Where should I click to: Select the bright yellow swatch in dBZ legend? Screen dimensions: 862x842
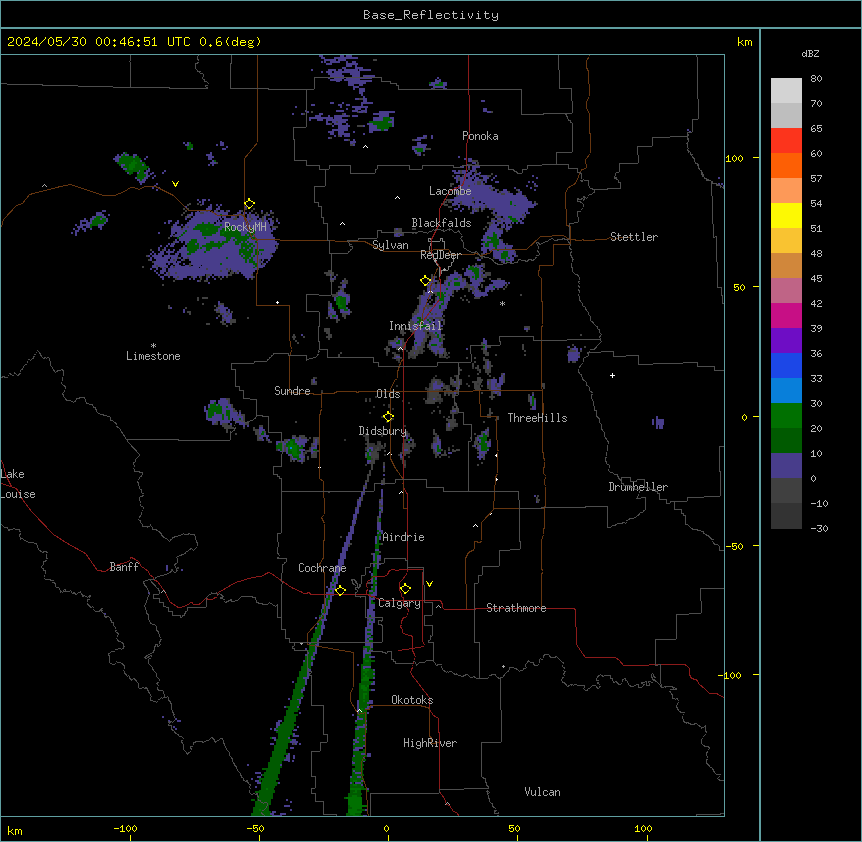pyautogui.click(x=786, y=215)
